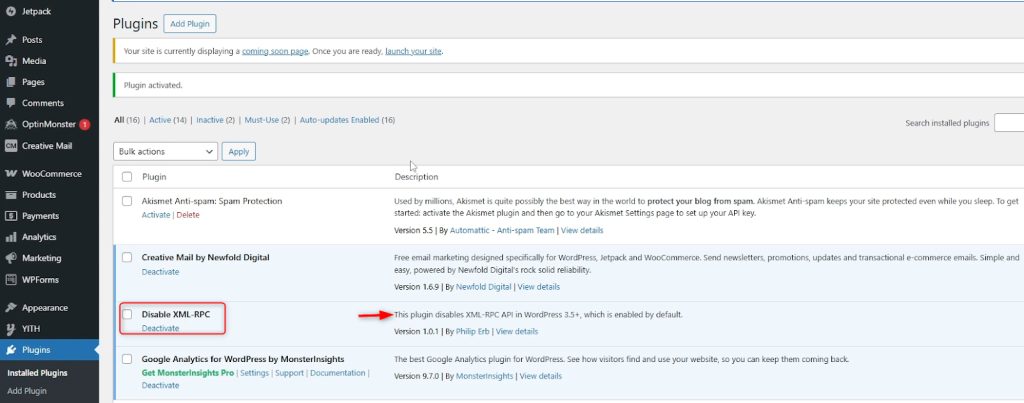This screenshot has width=1024, height=403.
Task: Click the Pages icon in sidebar
Action: pyautogui.click(x=10, y=82)
